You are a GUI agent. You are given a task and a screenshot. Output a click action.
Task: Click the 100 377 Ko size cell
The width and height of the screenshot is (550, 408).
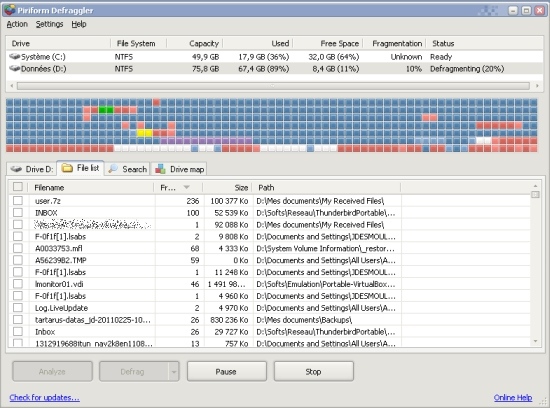[x=229, y=201]
